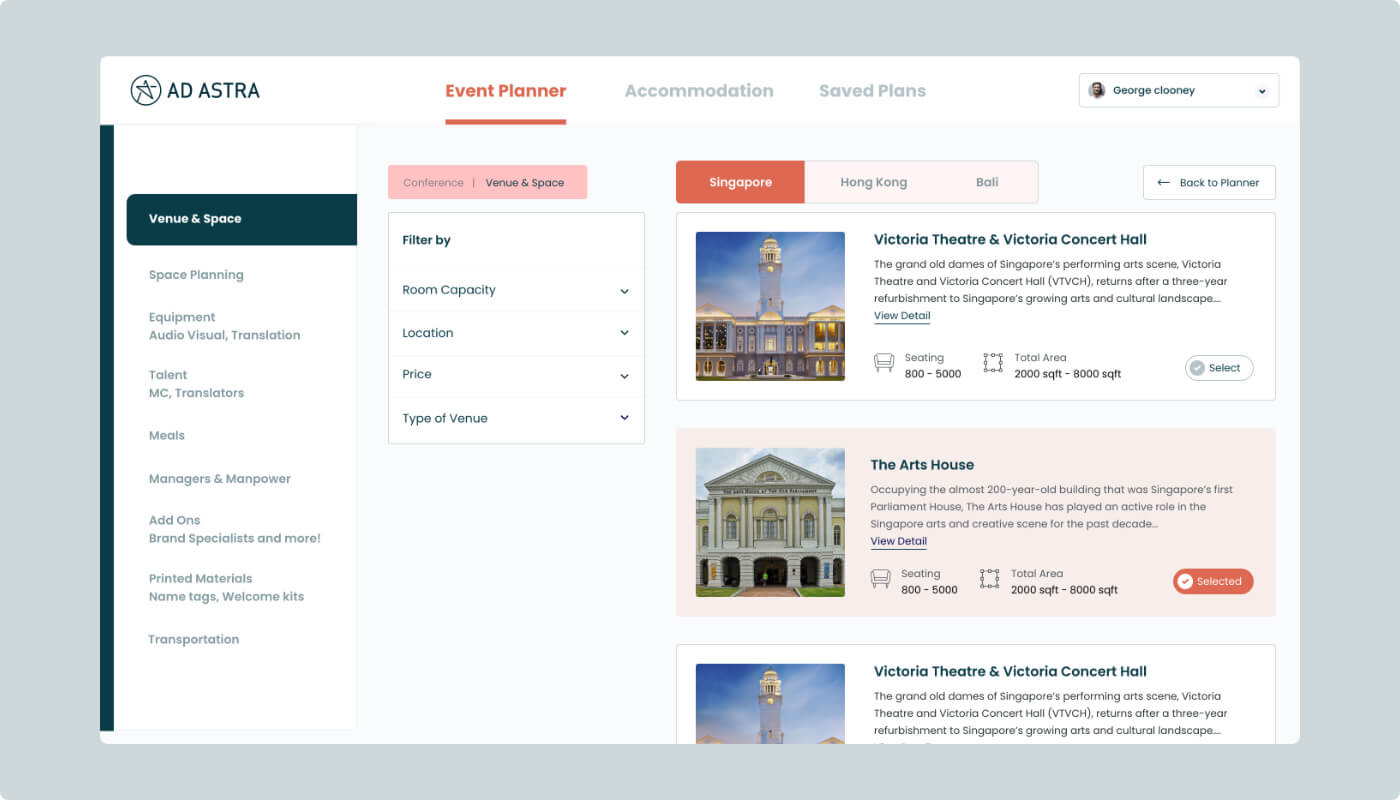Deselect The Arts House via its Selected button

pos(1213,581)
